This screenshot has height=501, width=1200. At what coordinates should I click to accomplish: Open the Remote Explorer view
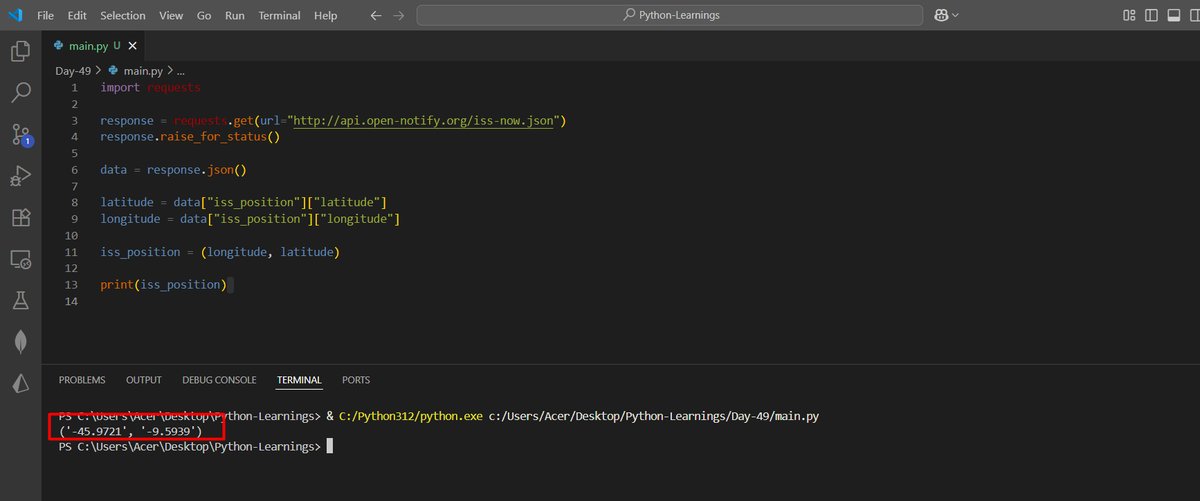(x=20, y=259)
